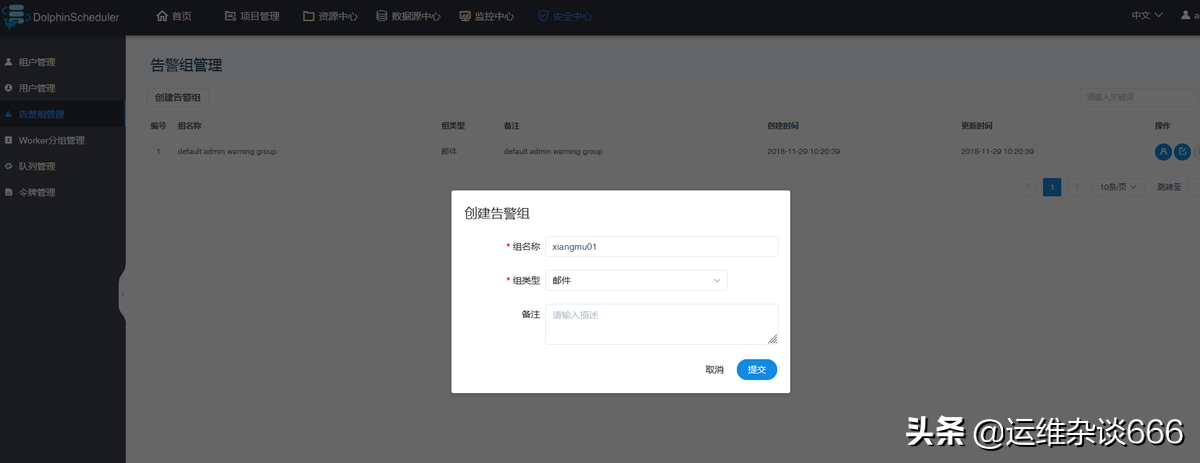Open 数据源中心 from the top bar
Image resolution: width=1200 pixels, height=463 pixels.
pyautogui.click(x=408, y=16)
